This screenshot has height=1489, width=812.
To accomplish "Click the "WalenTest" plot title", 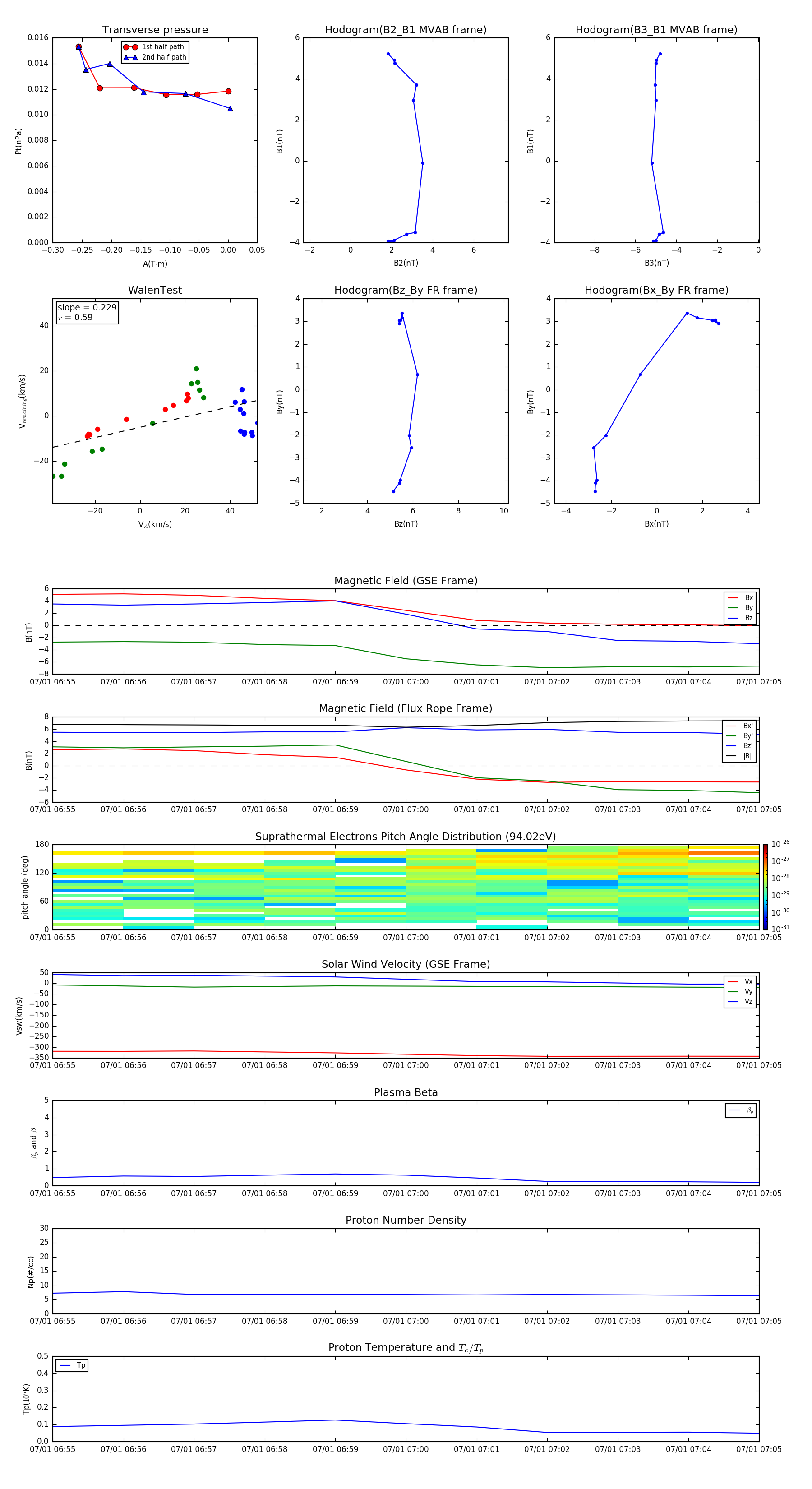I will pyautogui.click(x=155, y=290).
